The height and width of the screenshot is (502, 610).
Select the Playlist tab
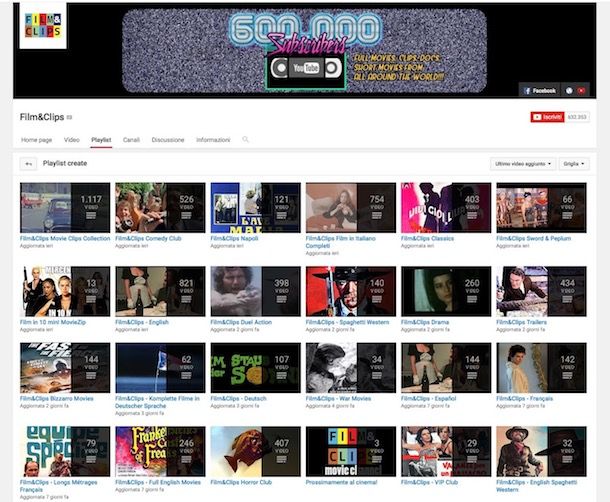click(x=101, y=140)
